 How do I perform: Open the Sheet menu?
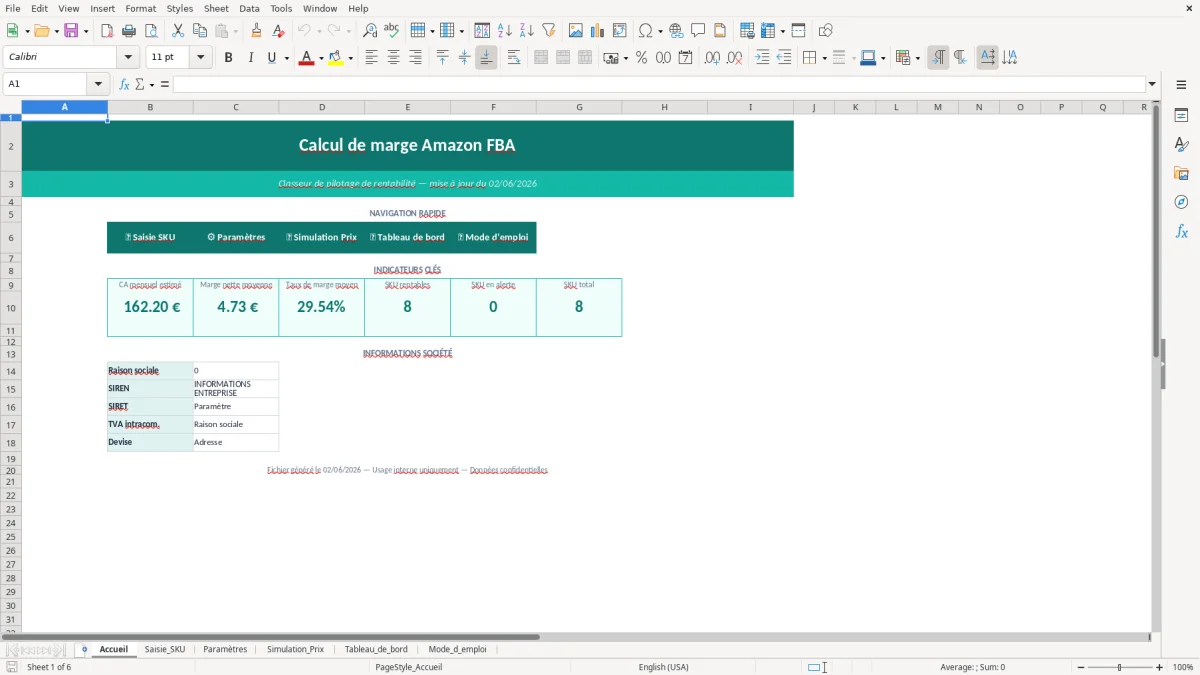[216, 8]
